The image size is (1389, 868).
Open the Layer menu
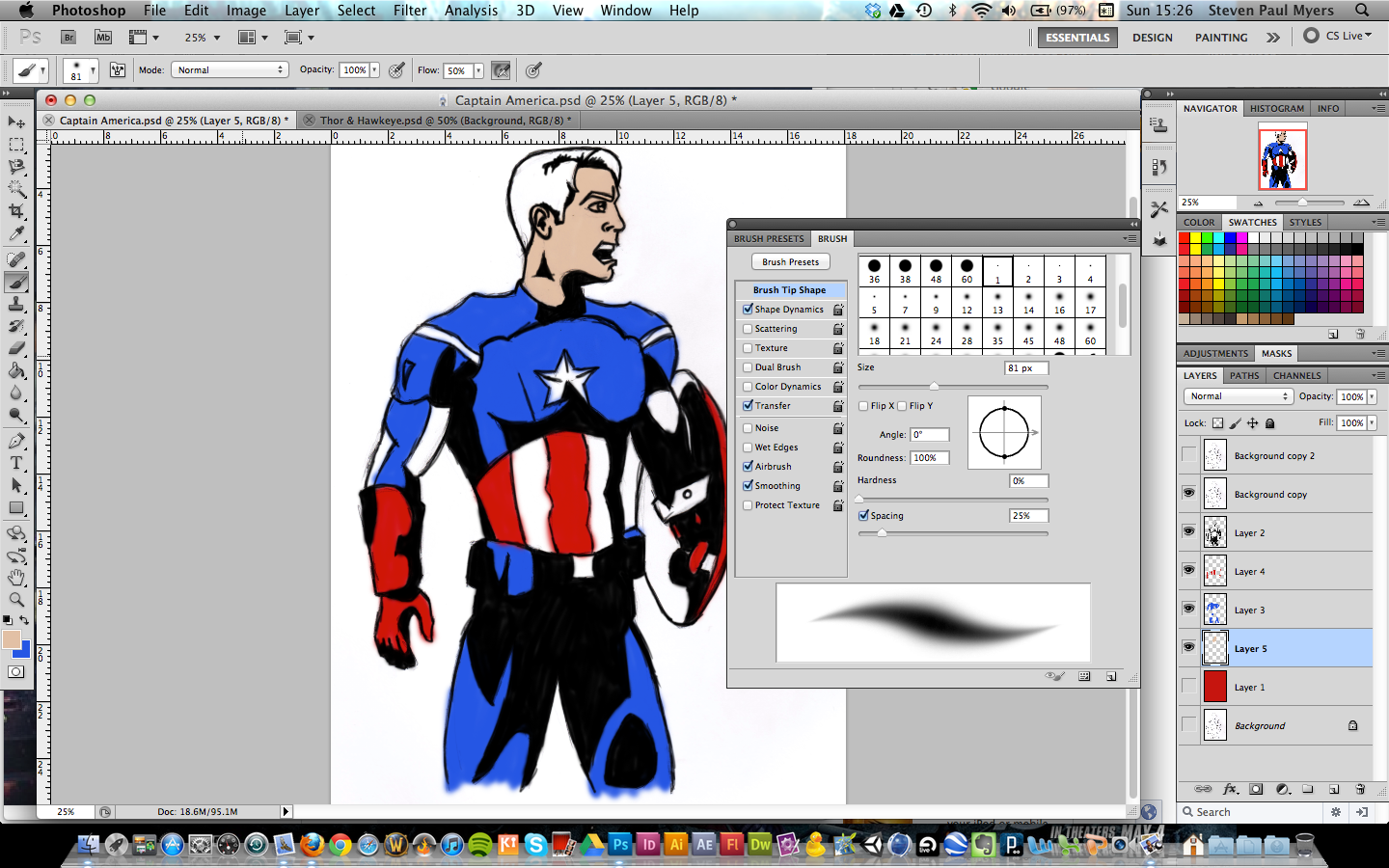tap(302, 11)
